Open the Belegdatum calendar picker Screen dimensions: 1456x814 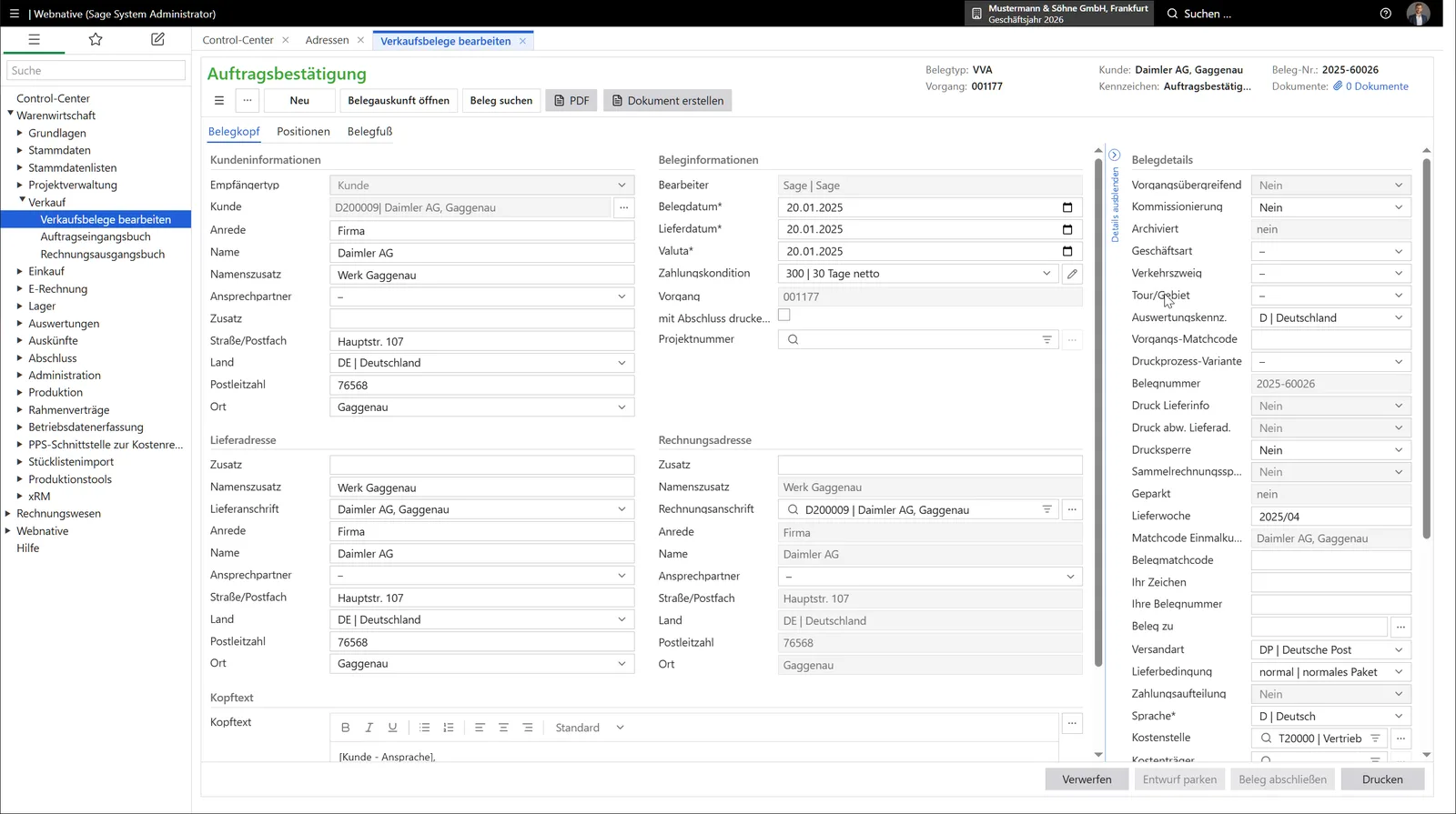click(1067, 207)
